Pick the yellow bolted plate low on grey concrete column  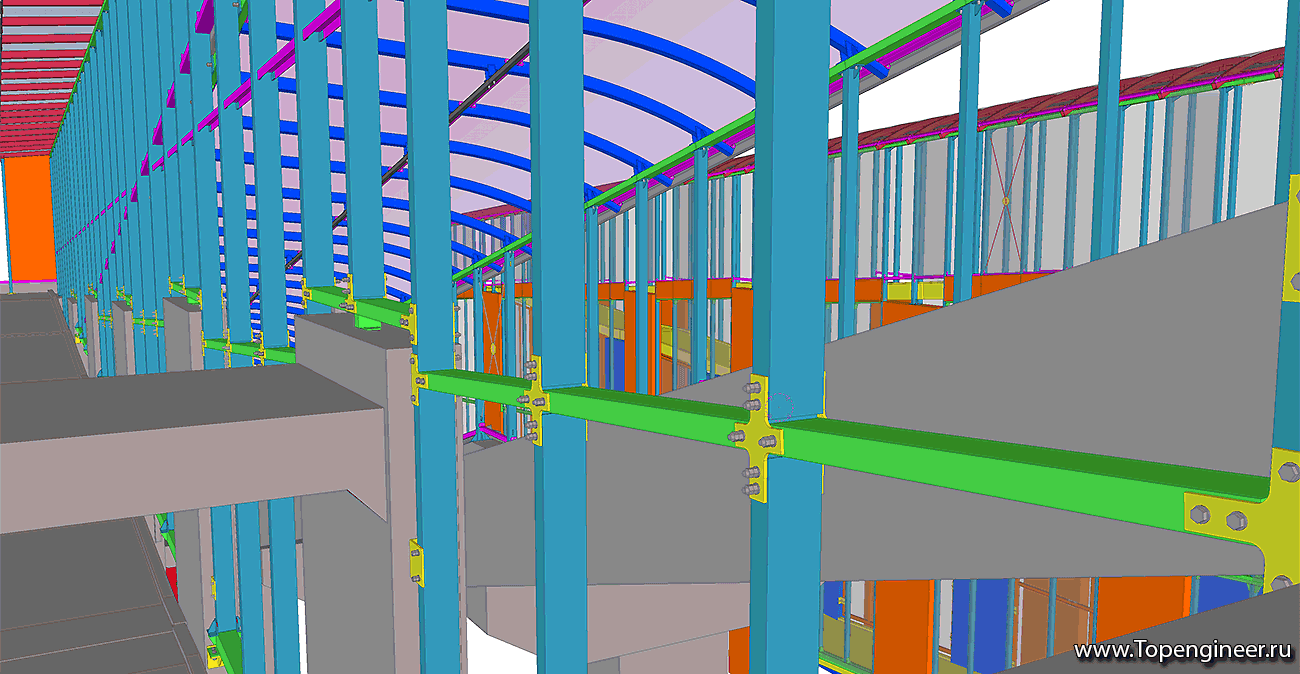tap(416, 561)
